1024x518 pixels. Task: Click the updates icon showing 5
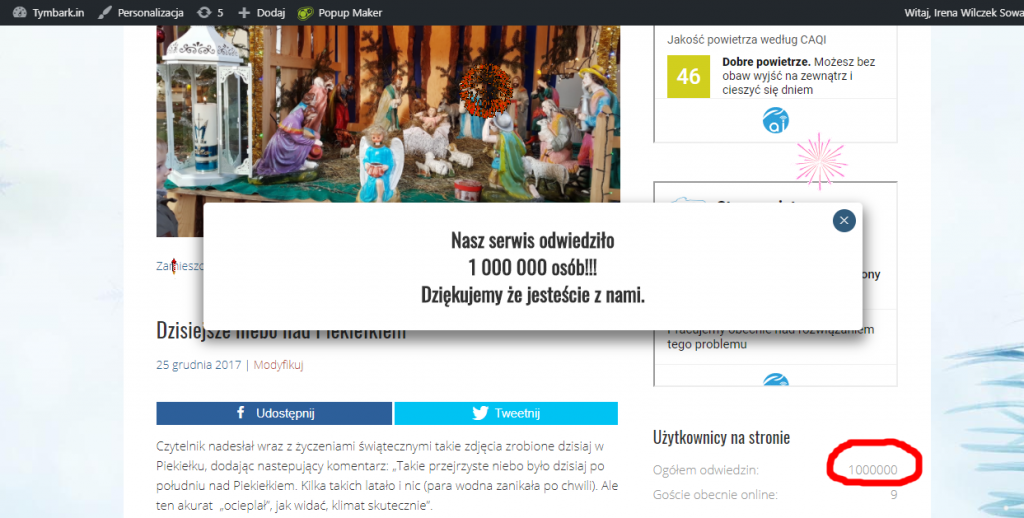[x=211, y=13]
